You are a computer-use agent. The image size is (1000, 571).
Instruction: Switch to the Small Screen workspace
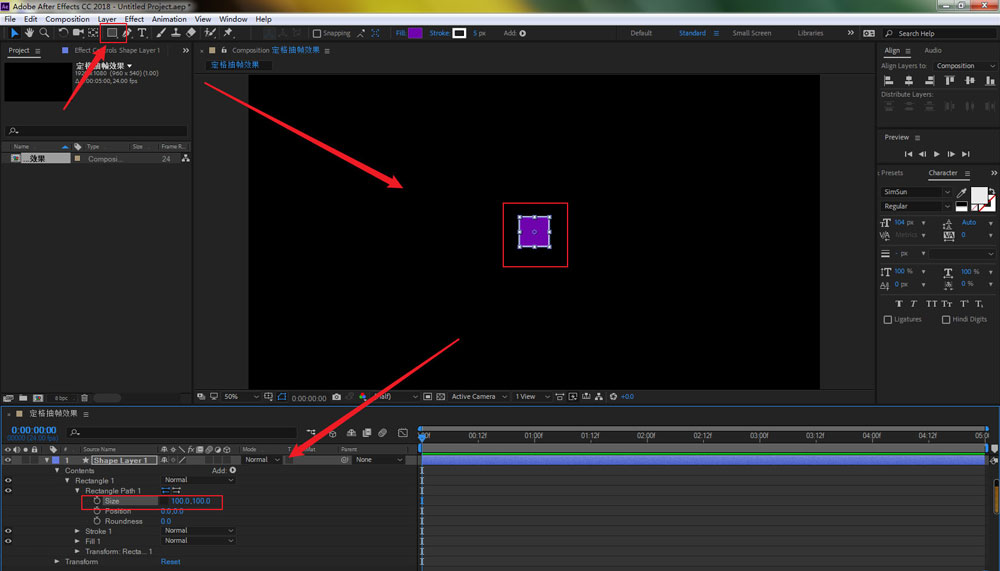751,33
